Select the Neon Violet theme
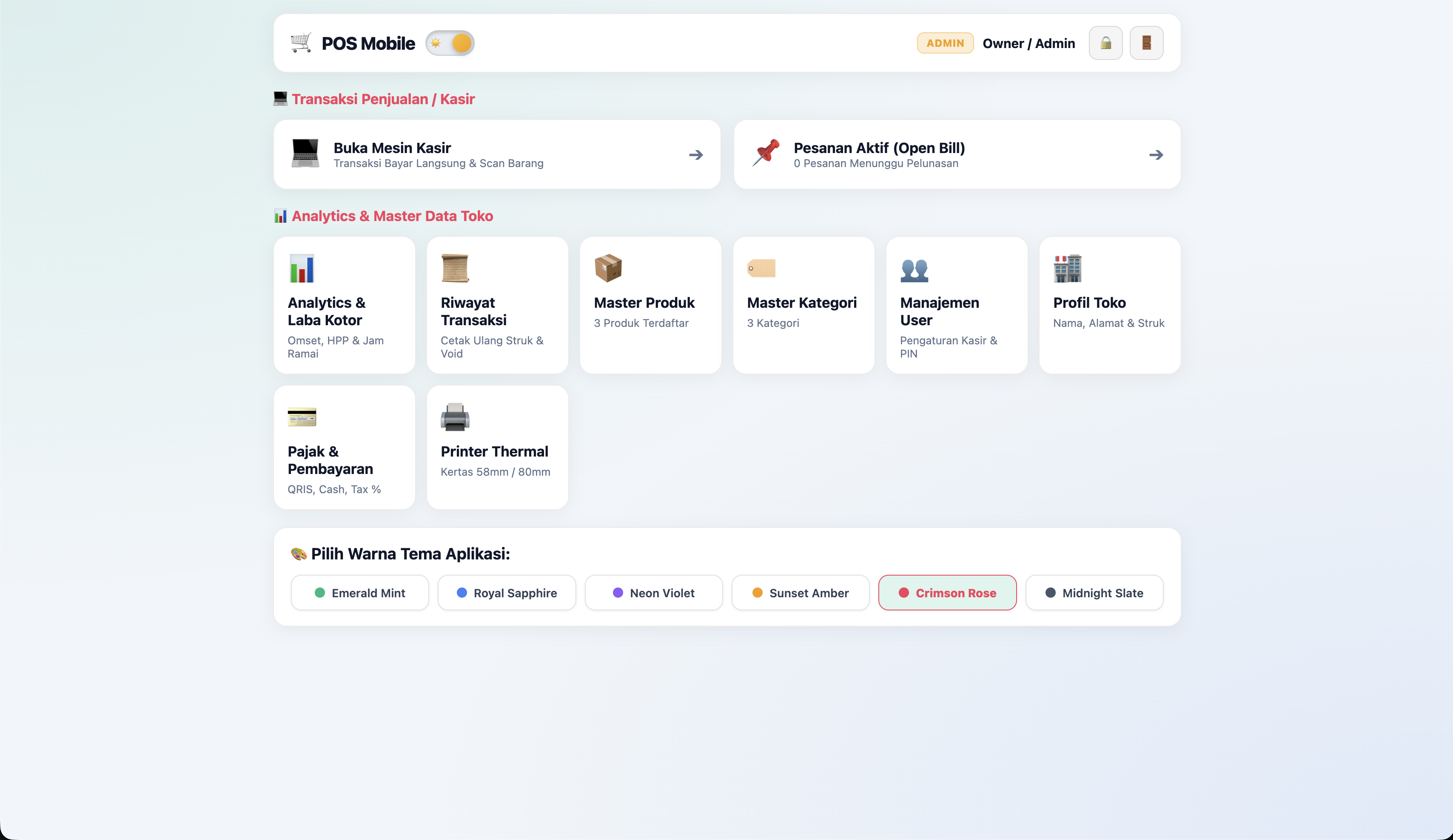The image size is (1453, 840). 653,592
